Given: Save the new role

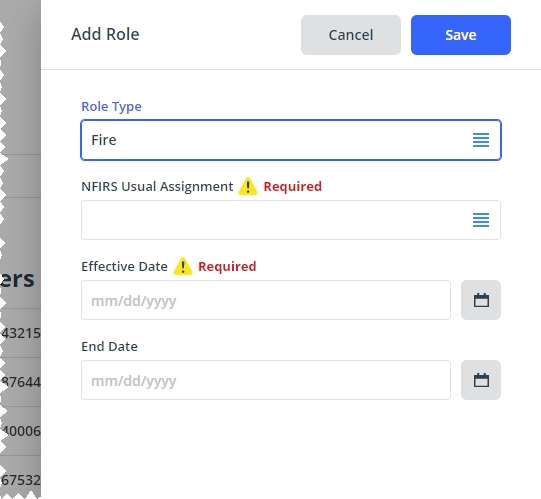Looking at the screenshot, I should tap(461, 35).
